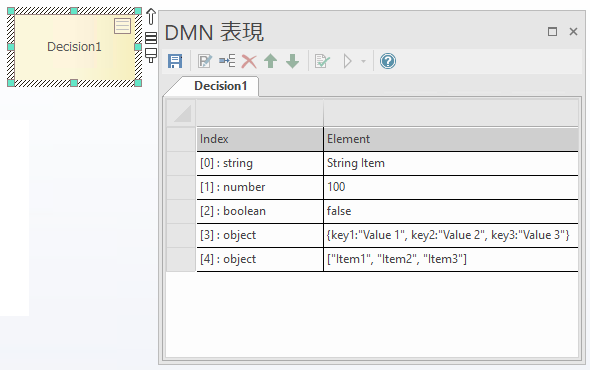Select the Decision1 element on the diagram

click(x=75, y=47)
